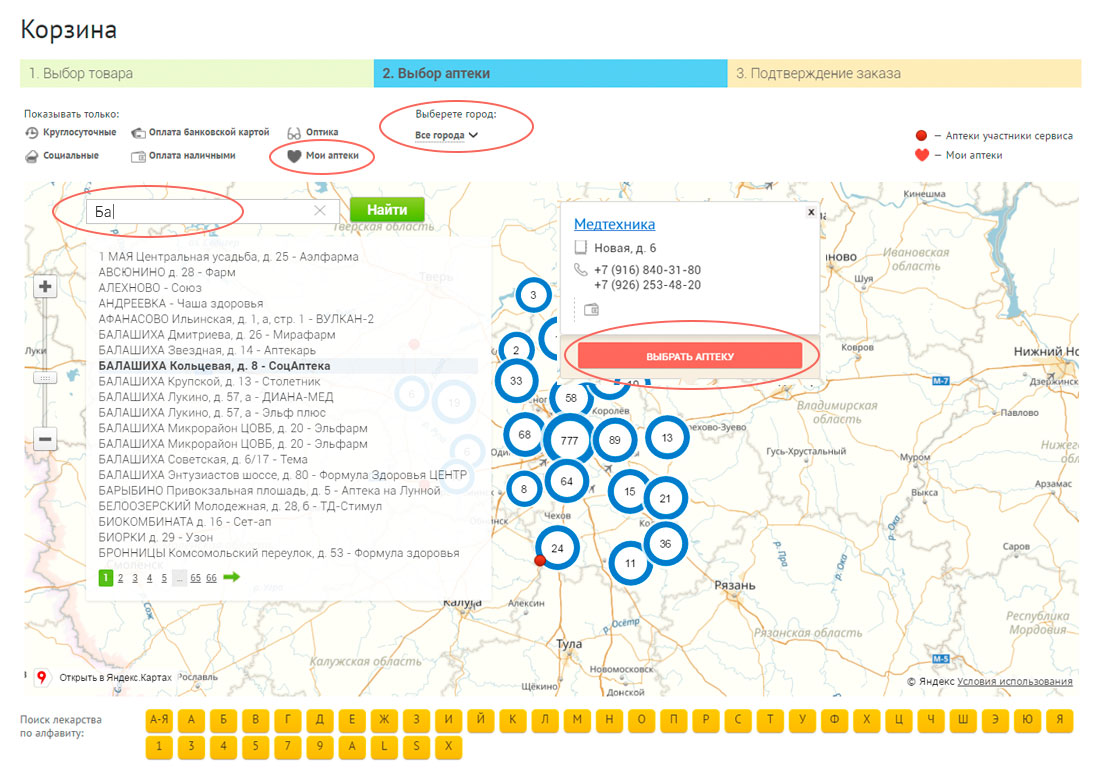Toggle the Социальные filter
This screenshot has width=1104, height=779.
[x=62, y=156]
